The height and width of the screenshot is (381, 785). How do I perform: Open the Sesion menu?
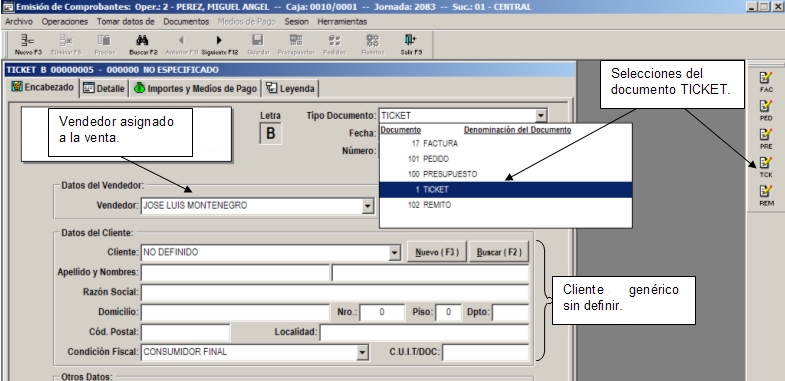(x=296, y=22)
